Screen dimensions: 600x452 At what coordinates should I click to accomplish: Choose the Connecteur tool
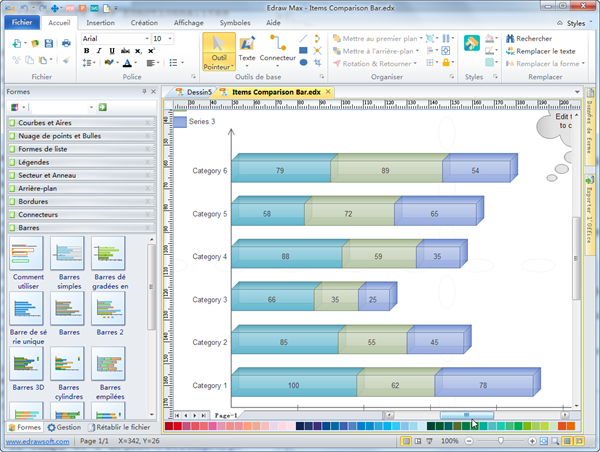[277, 45]
